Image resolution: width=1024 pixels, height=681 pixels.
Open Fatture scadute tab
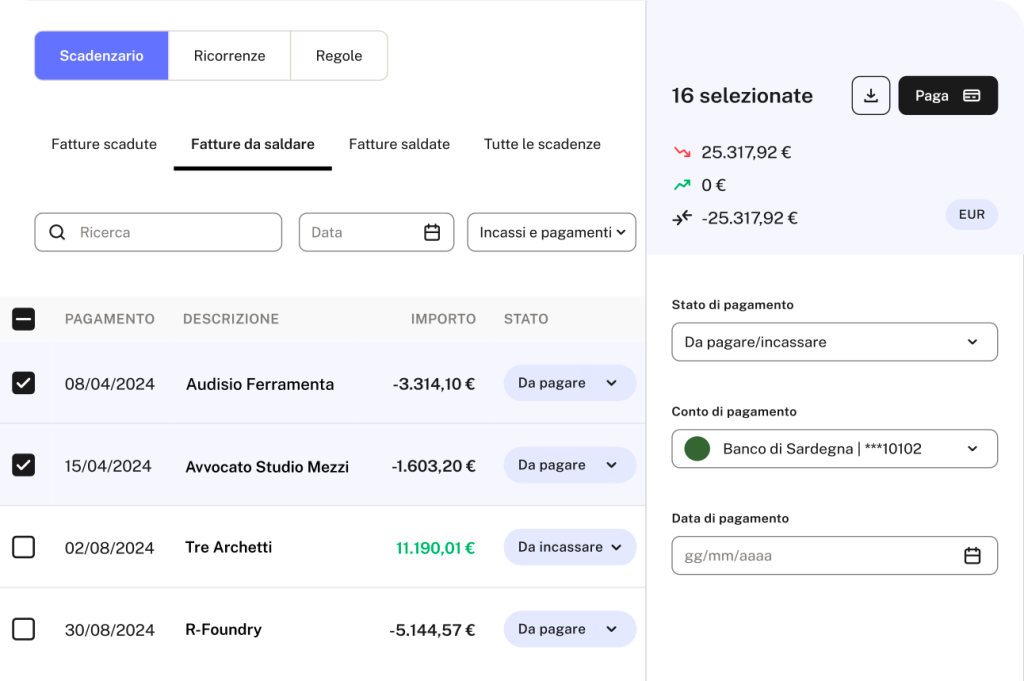pyautogui.click(x=104, y=144)
